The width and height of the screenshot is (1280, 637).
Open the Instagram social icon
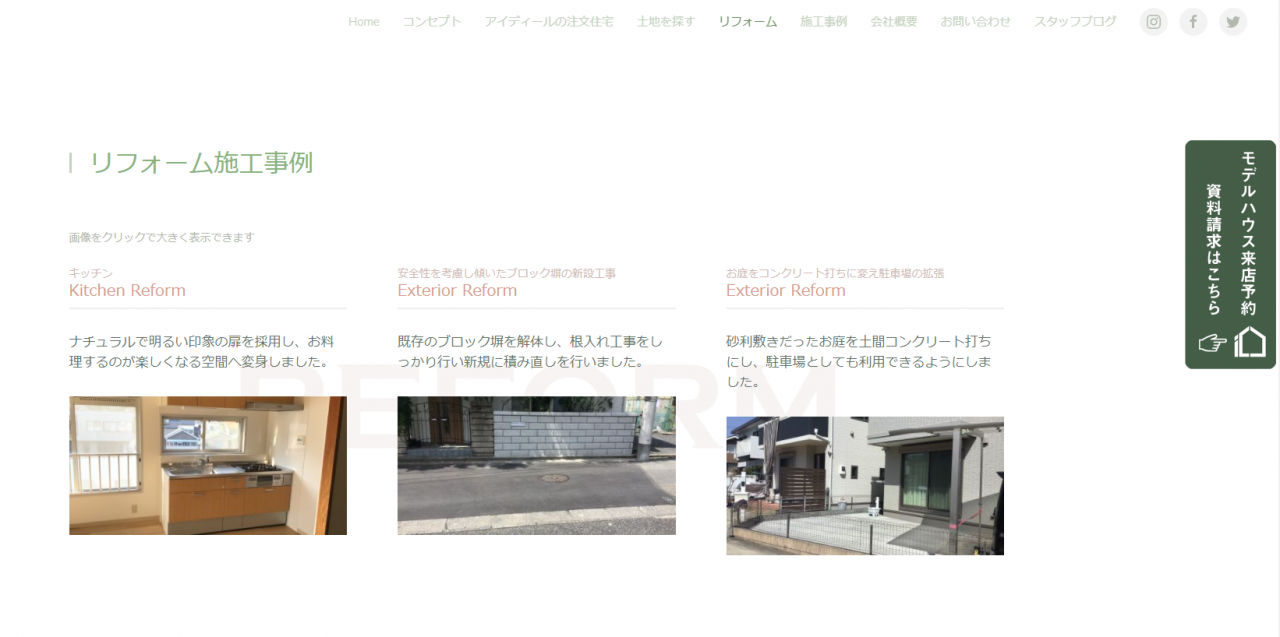(x=1153, y=22)
